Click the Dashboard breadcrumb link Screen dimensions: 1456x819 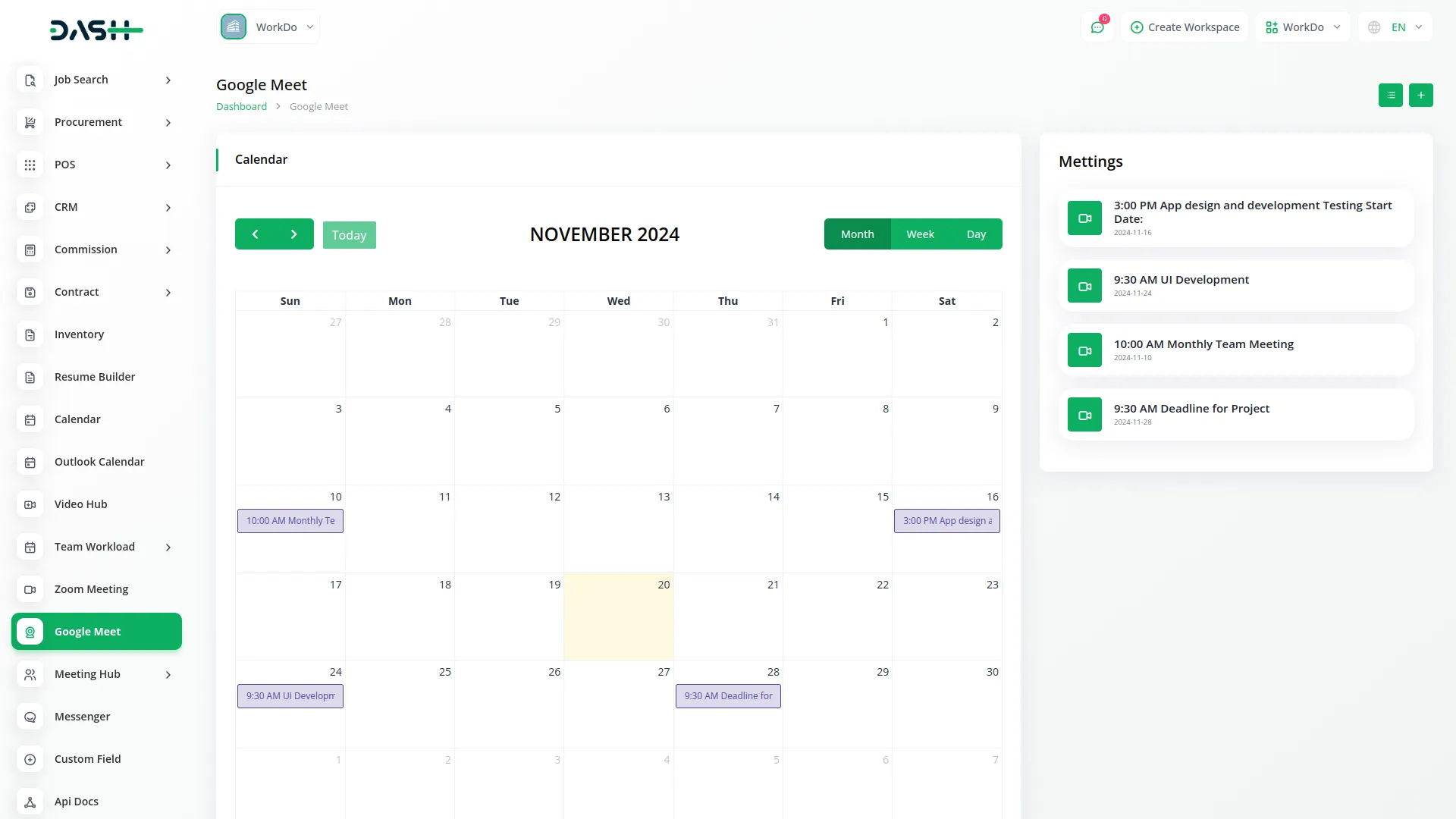[x=241, y=106]
